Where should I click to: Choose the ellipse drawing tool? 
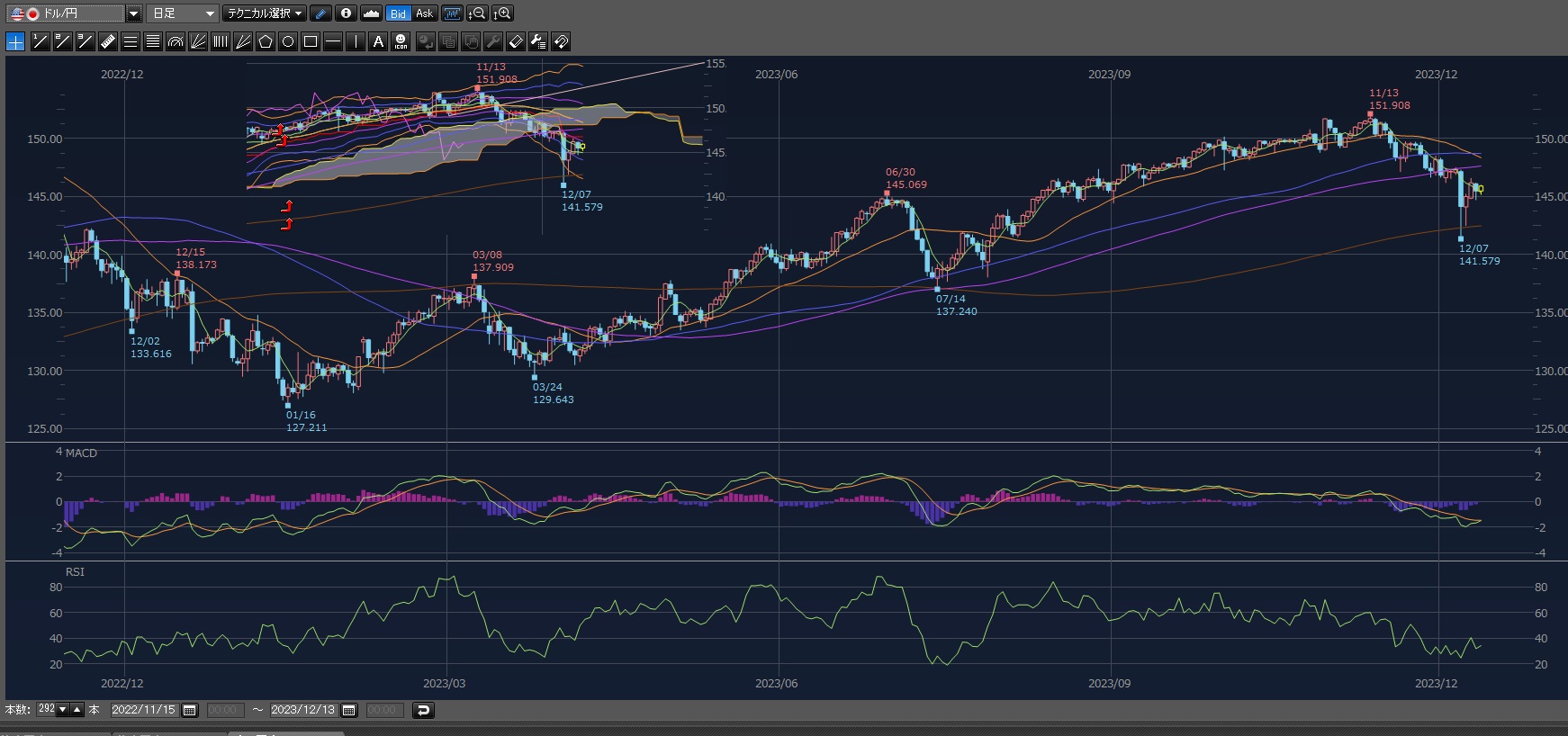point(288,41)
